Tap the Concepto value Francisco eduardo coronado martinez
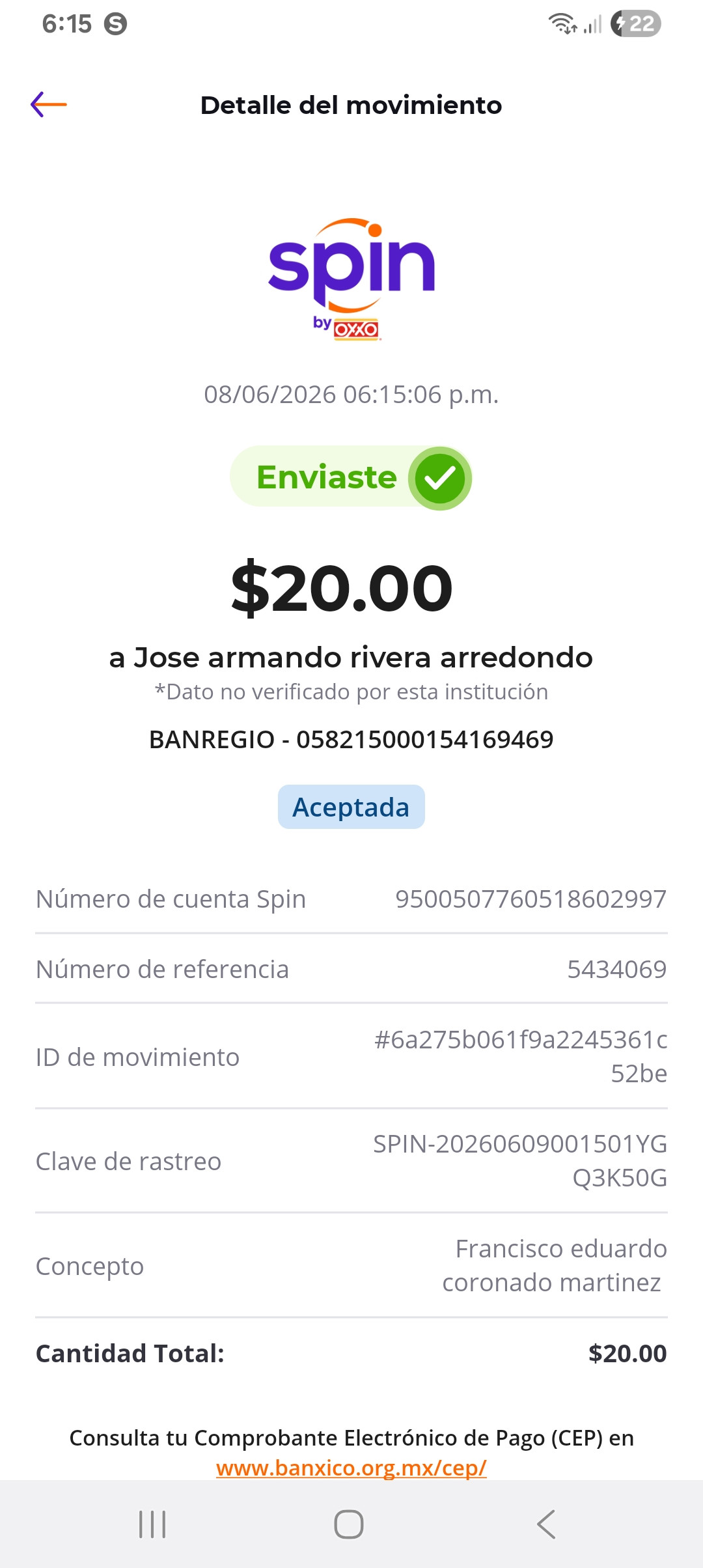The width and height of the screenshot is (703, 1568). coord(555,1265)
